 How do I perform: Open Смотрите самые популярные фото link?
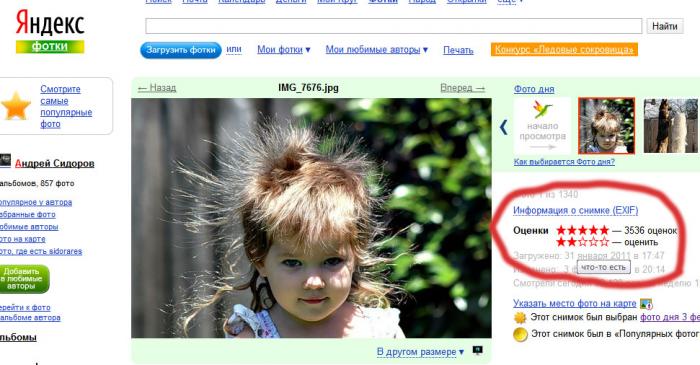[x=66, y=106]
